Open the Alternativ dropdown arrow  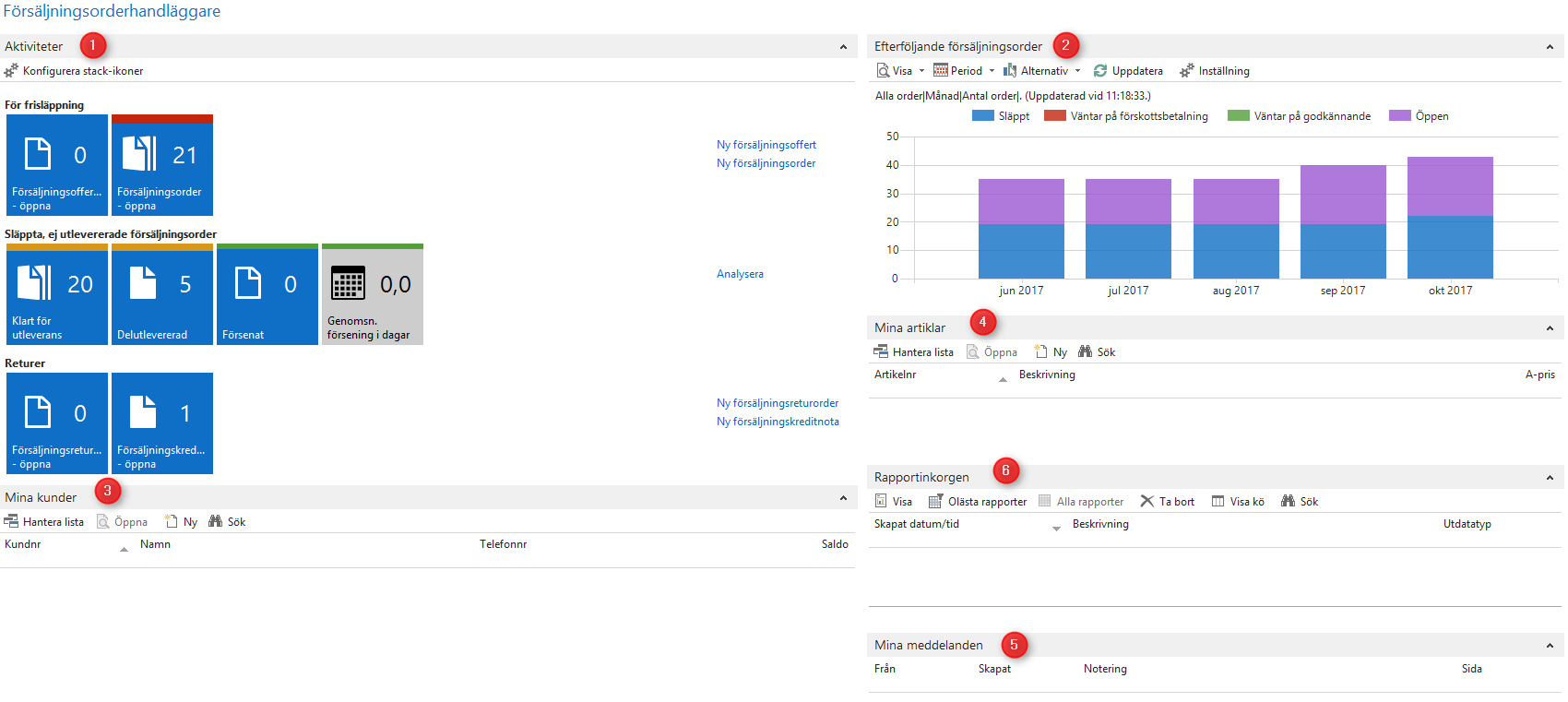1077,71
